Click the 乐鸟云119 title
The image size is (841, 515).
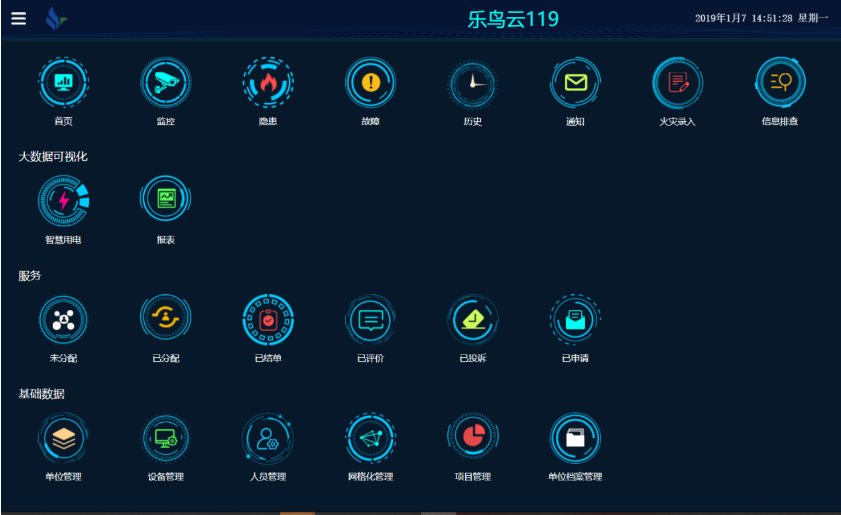[x=513, y=19]
